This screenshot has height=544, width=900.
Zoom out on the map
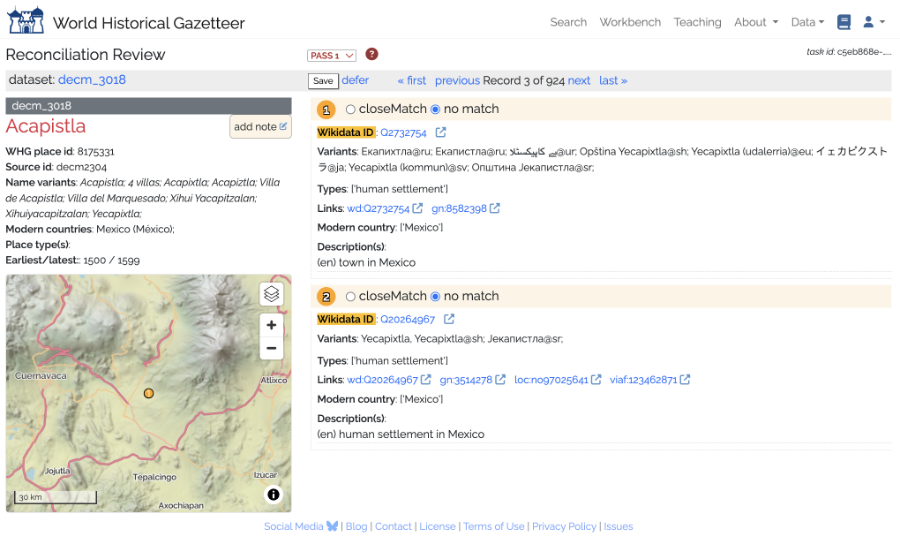tap(271, 348)
